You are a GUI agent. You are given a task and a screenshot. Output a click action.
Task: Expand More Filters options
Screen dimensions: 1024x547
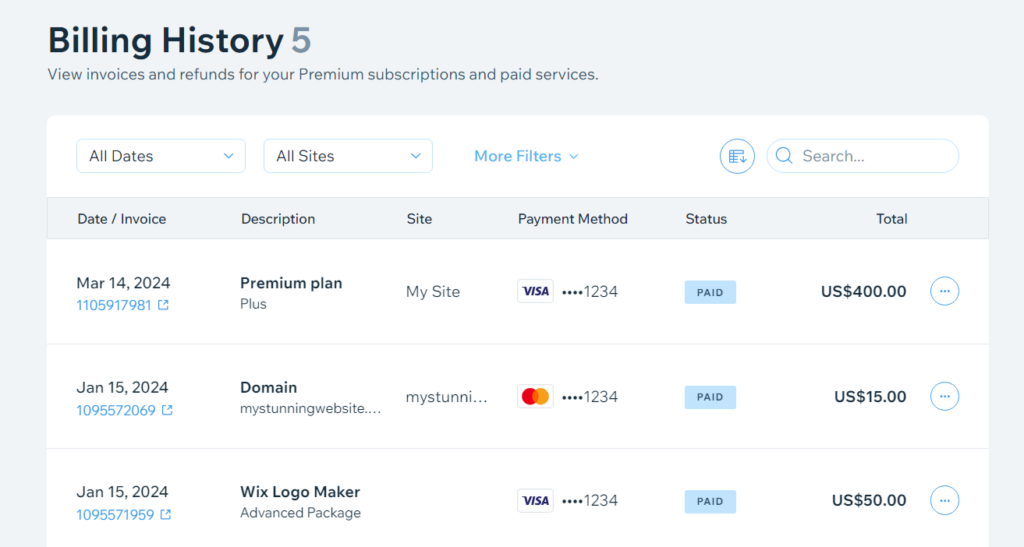point(526,156)
